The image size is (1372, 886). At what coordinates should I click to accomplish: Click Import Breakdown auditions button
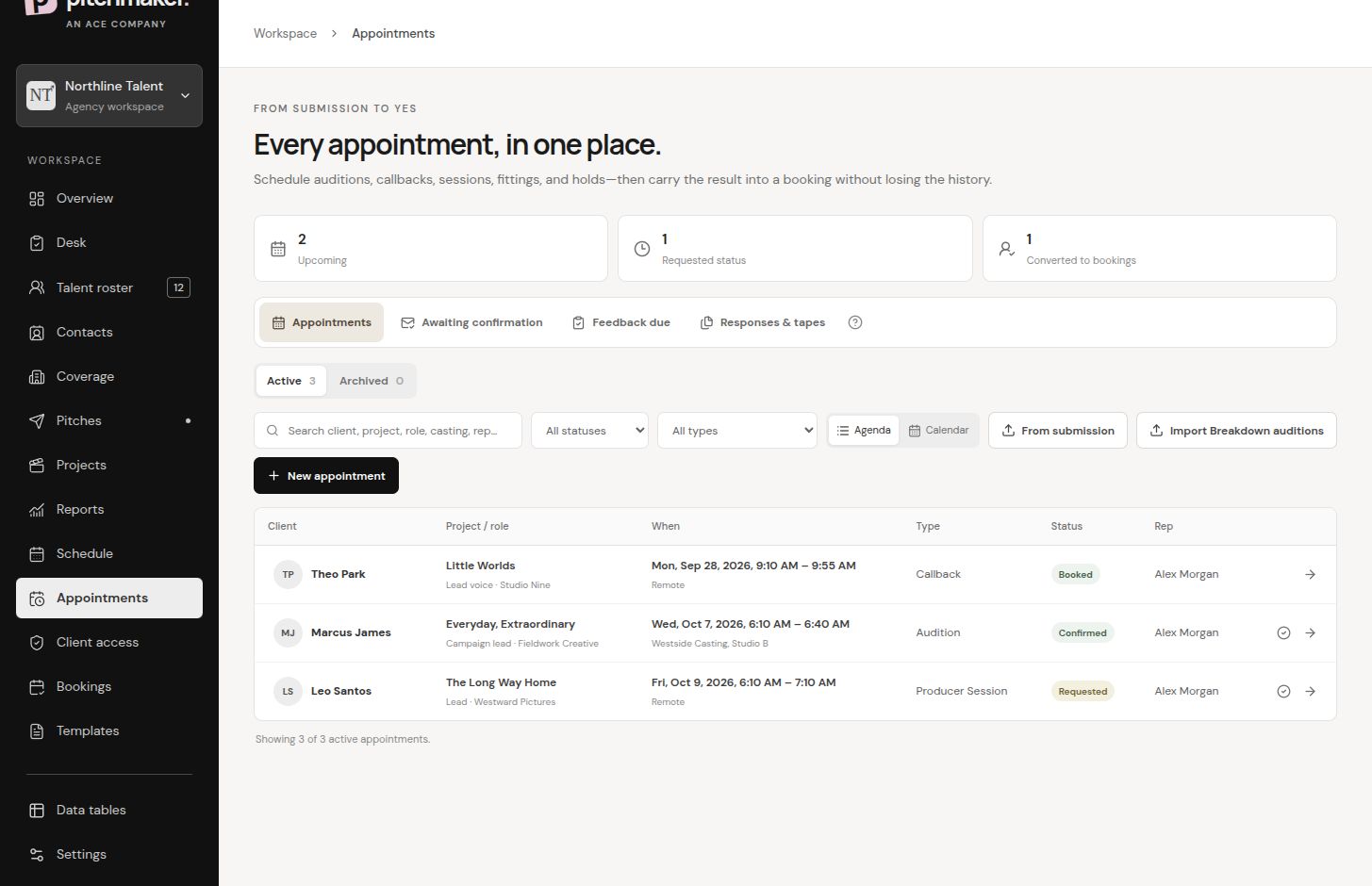[x=1236, y=430]
